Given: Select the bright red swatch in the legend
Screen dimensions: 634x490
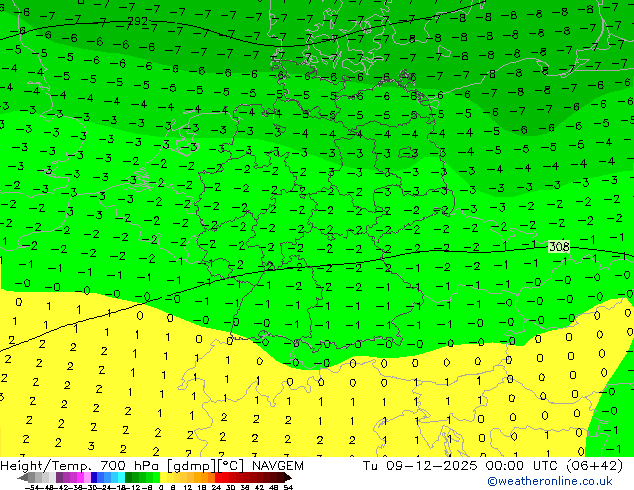Looking at the screenshot, I should pos(218,477).
